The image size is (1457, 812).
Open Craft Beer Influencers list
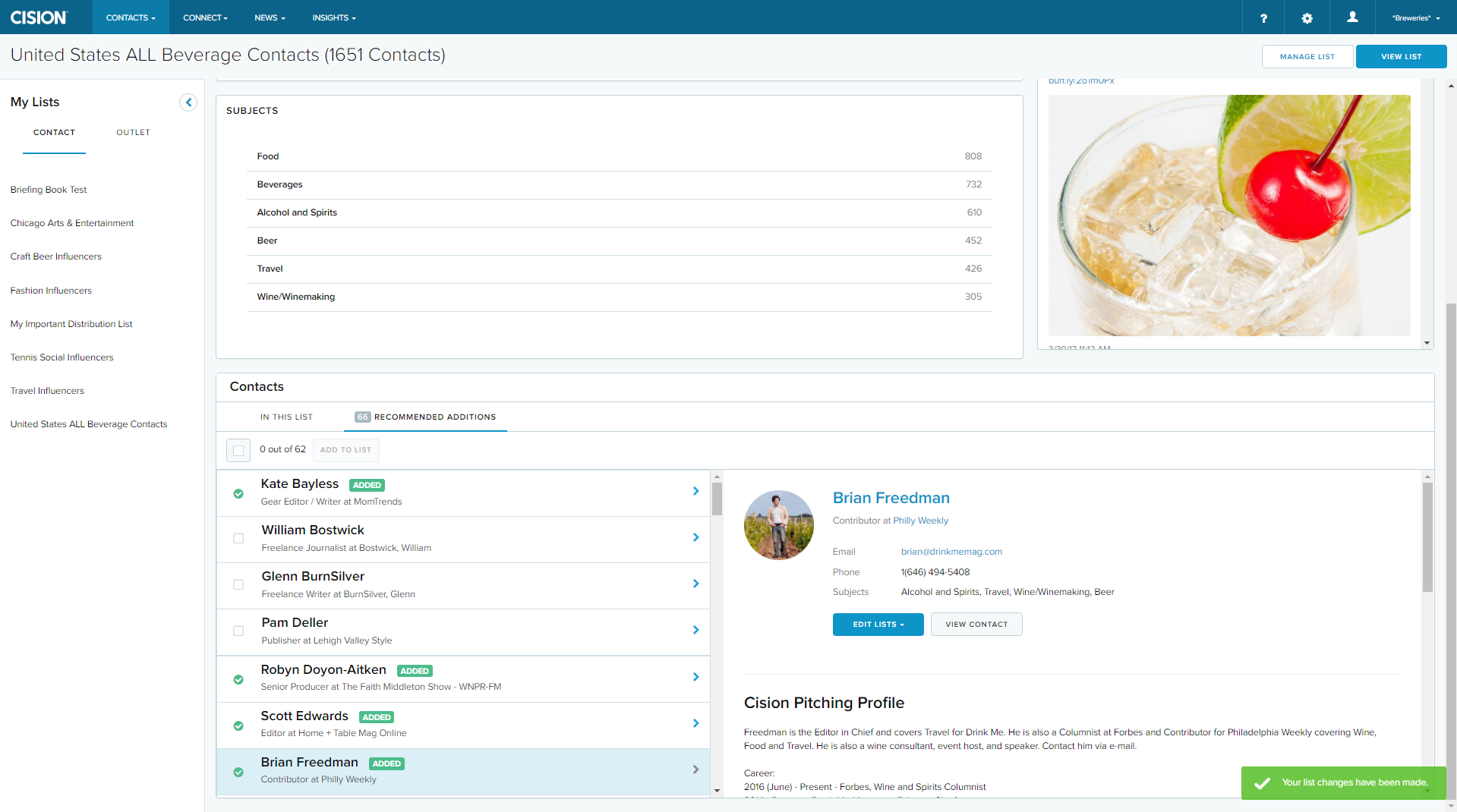pyautogui.click(x=55, y=257)
